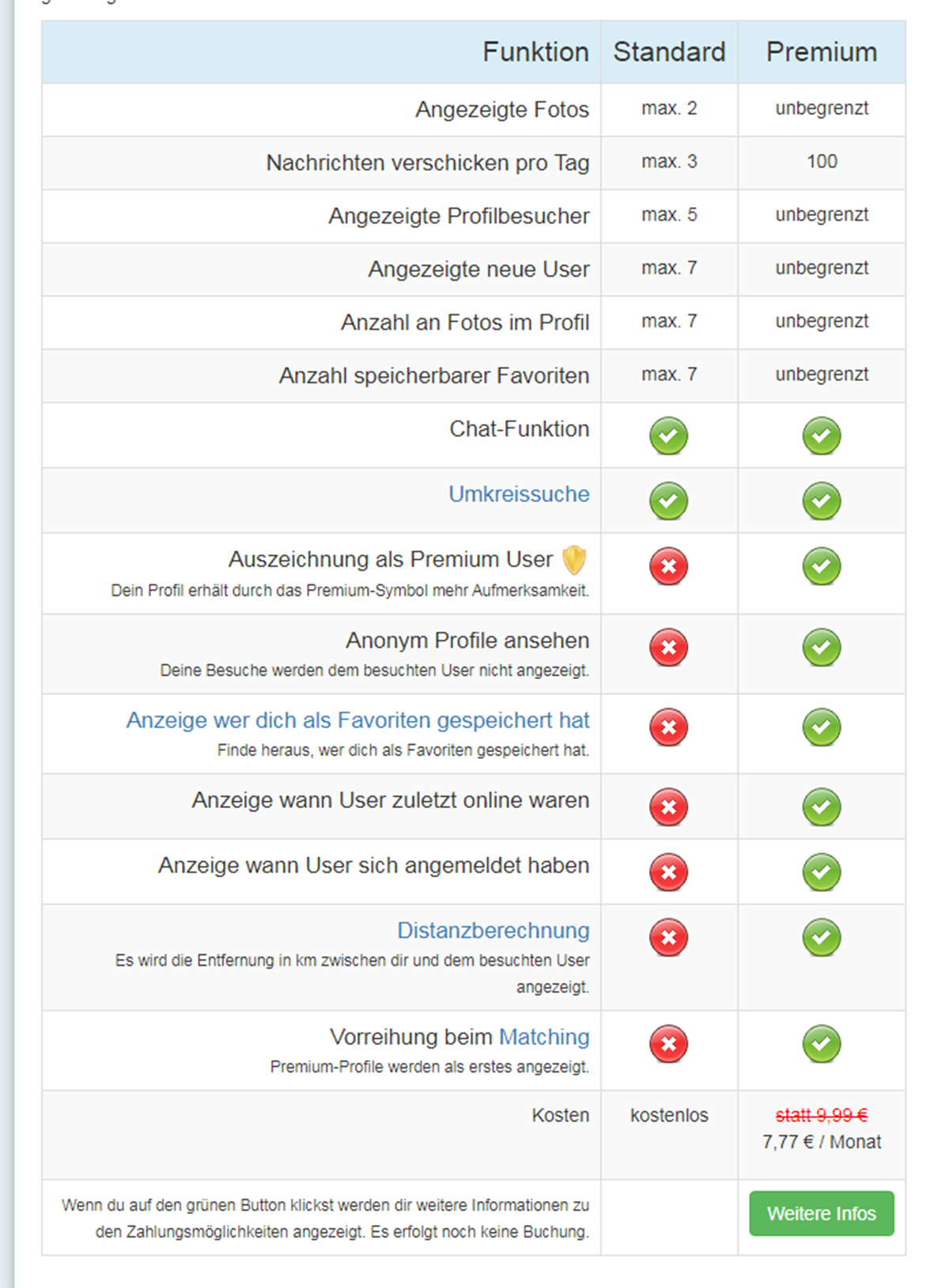
Task: Click red X for Auszeichnung als Premium User
Action: pos(668,567)
